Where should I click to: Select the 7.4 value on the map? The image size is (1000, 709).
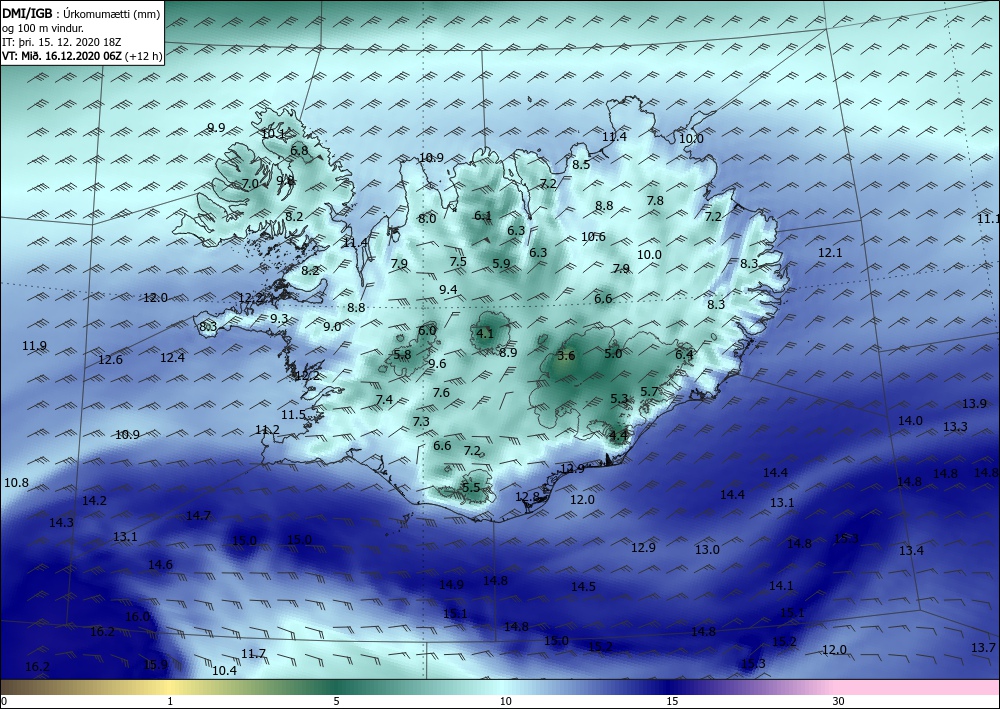(x=384, y=400)
